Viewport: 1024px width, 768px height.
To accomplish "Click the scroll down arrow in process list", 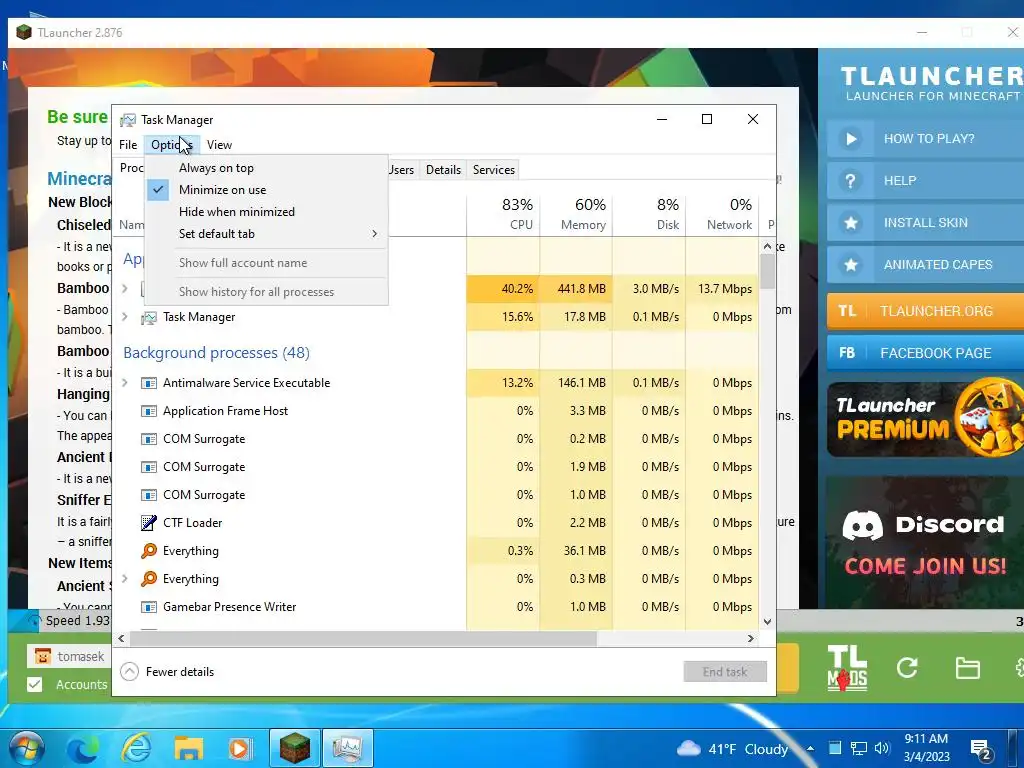I will point(767,622).
